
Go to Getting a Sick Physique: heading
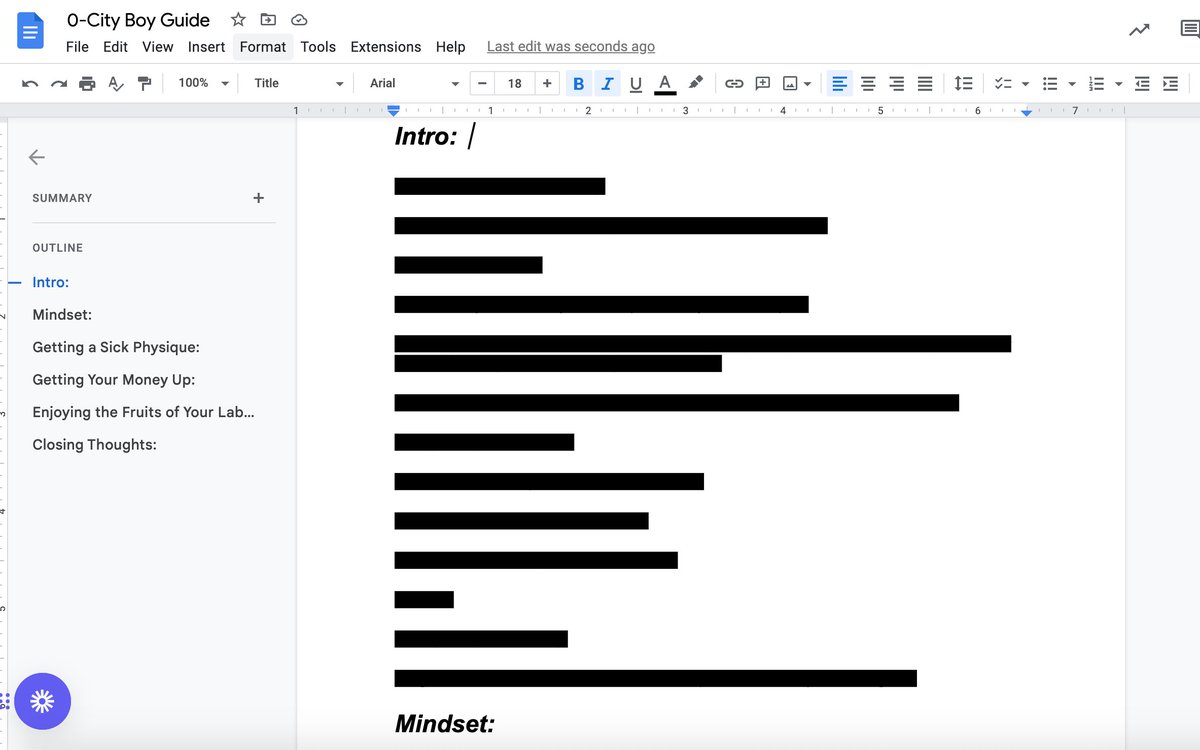[x=116, y=347]
